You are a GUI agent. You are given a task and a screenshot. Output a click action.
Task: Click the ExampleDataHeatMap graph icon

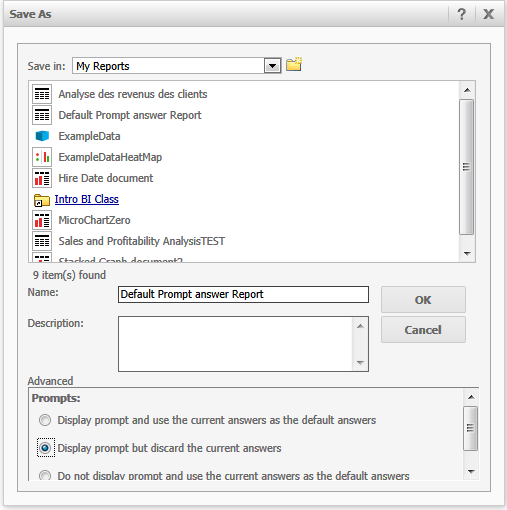click(42, 157)
